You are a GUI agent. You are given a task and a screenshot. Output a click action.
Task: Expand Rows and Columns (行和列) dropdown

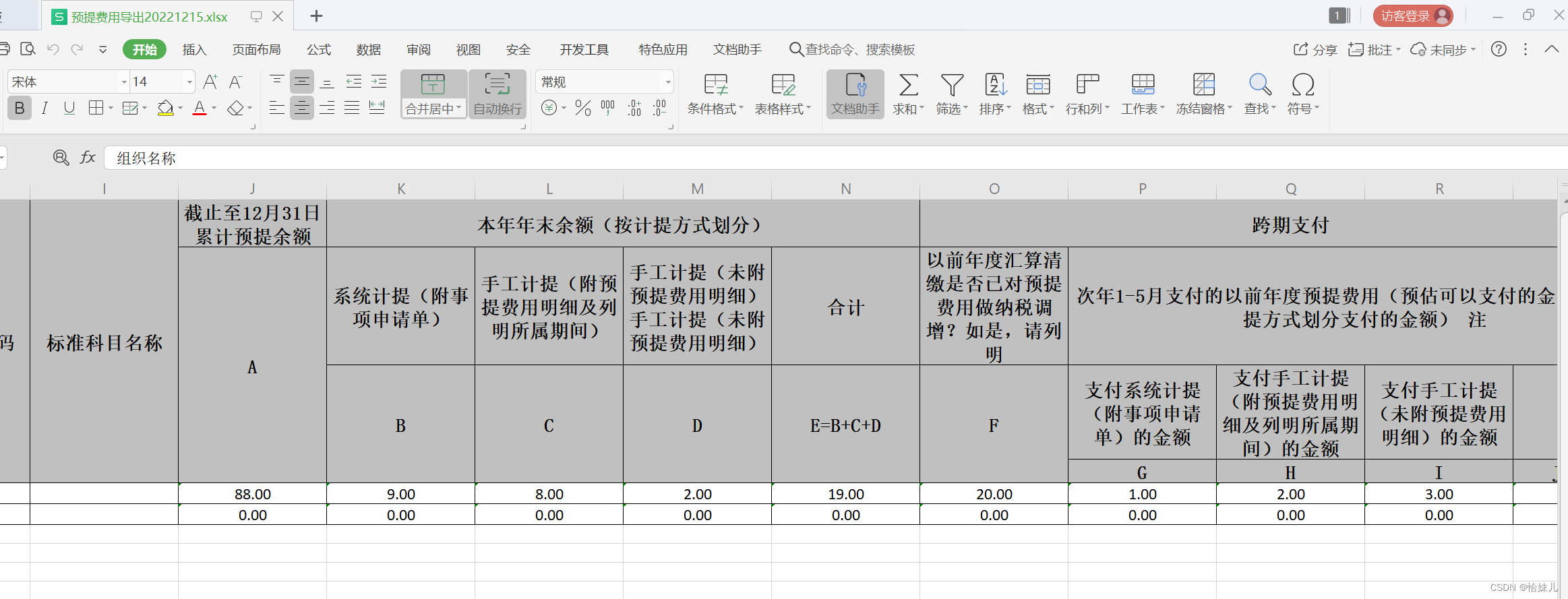1107,108
